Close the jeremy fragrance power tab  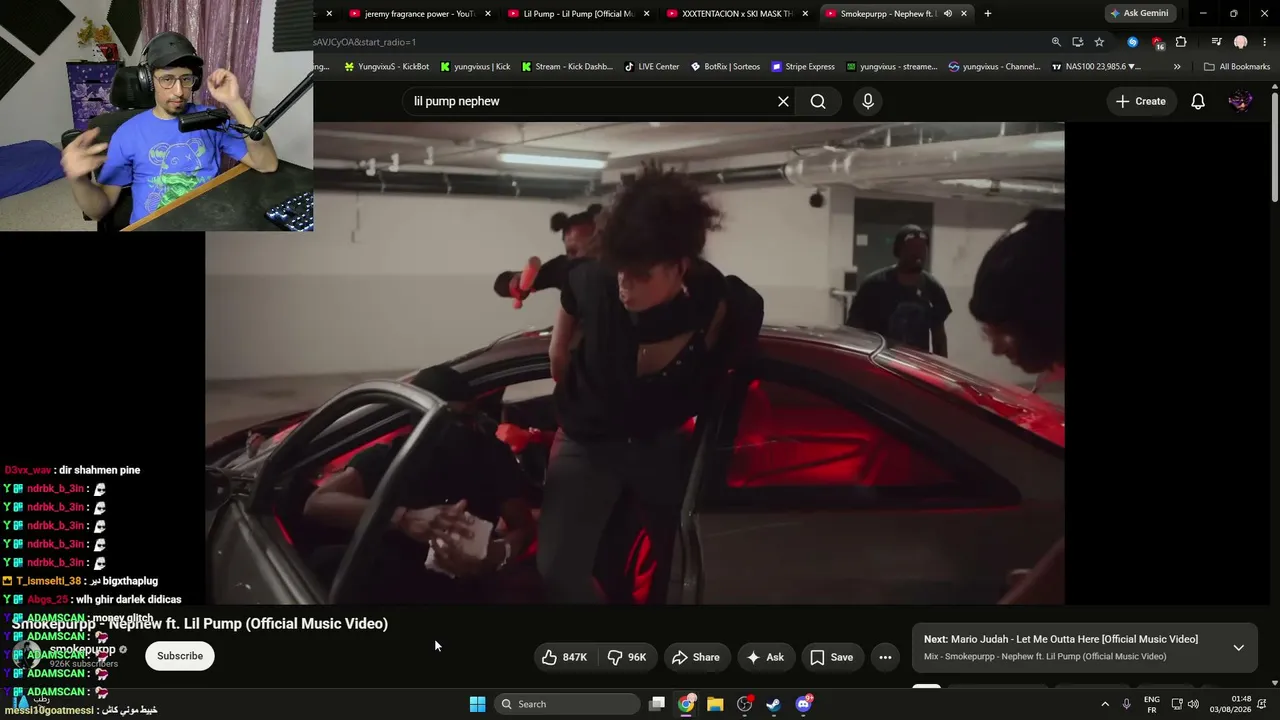488,14
